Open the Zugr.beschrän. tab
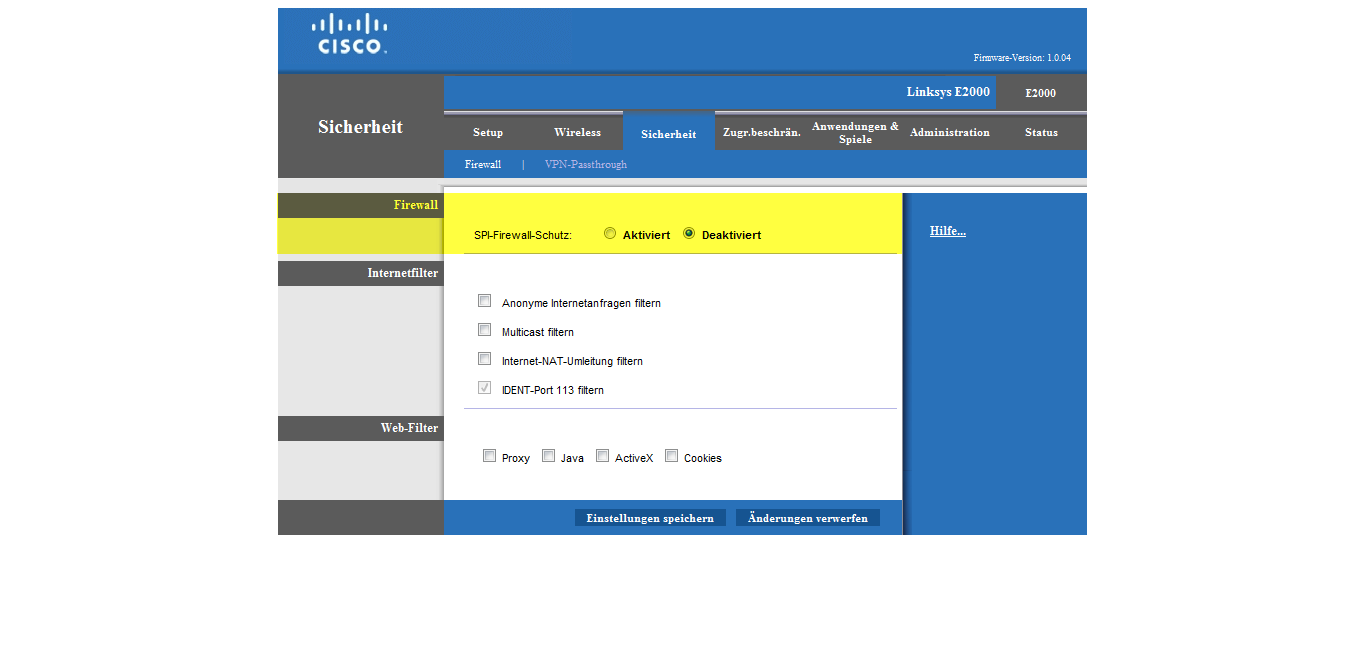1349x666 pixels. coord(761,132)
